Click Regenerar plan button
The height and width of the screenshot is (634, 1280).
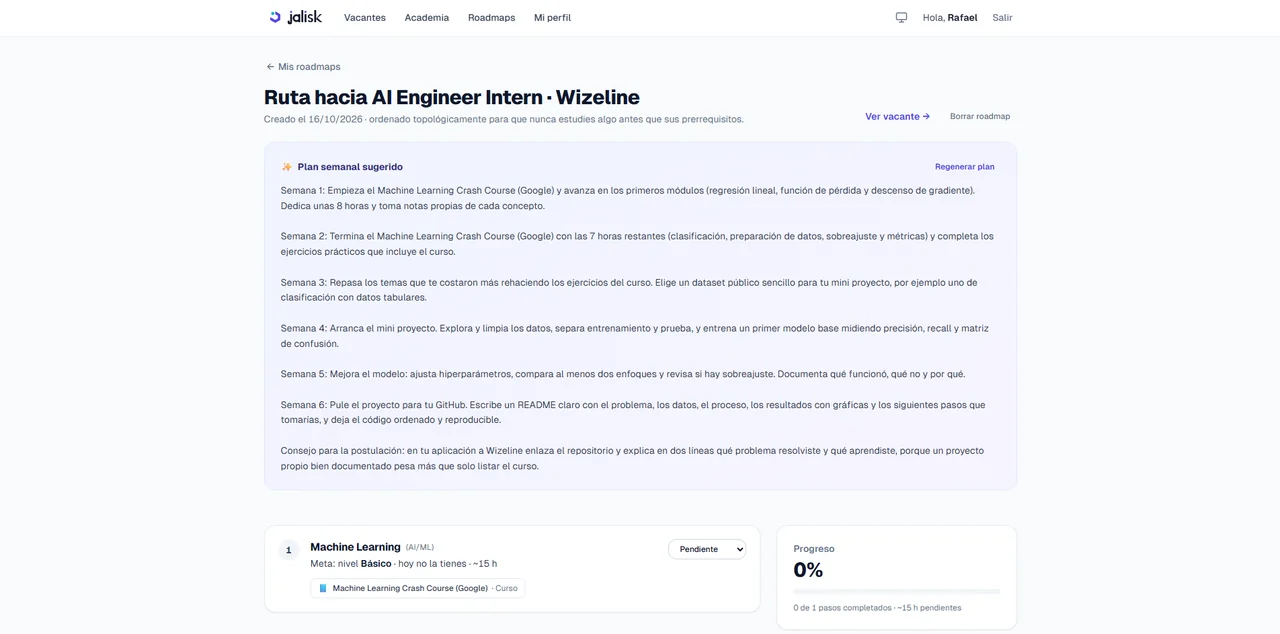pyautogui.click(x=964, y=167)
